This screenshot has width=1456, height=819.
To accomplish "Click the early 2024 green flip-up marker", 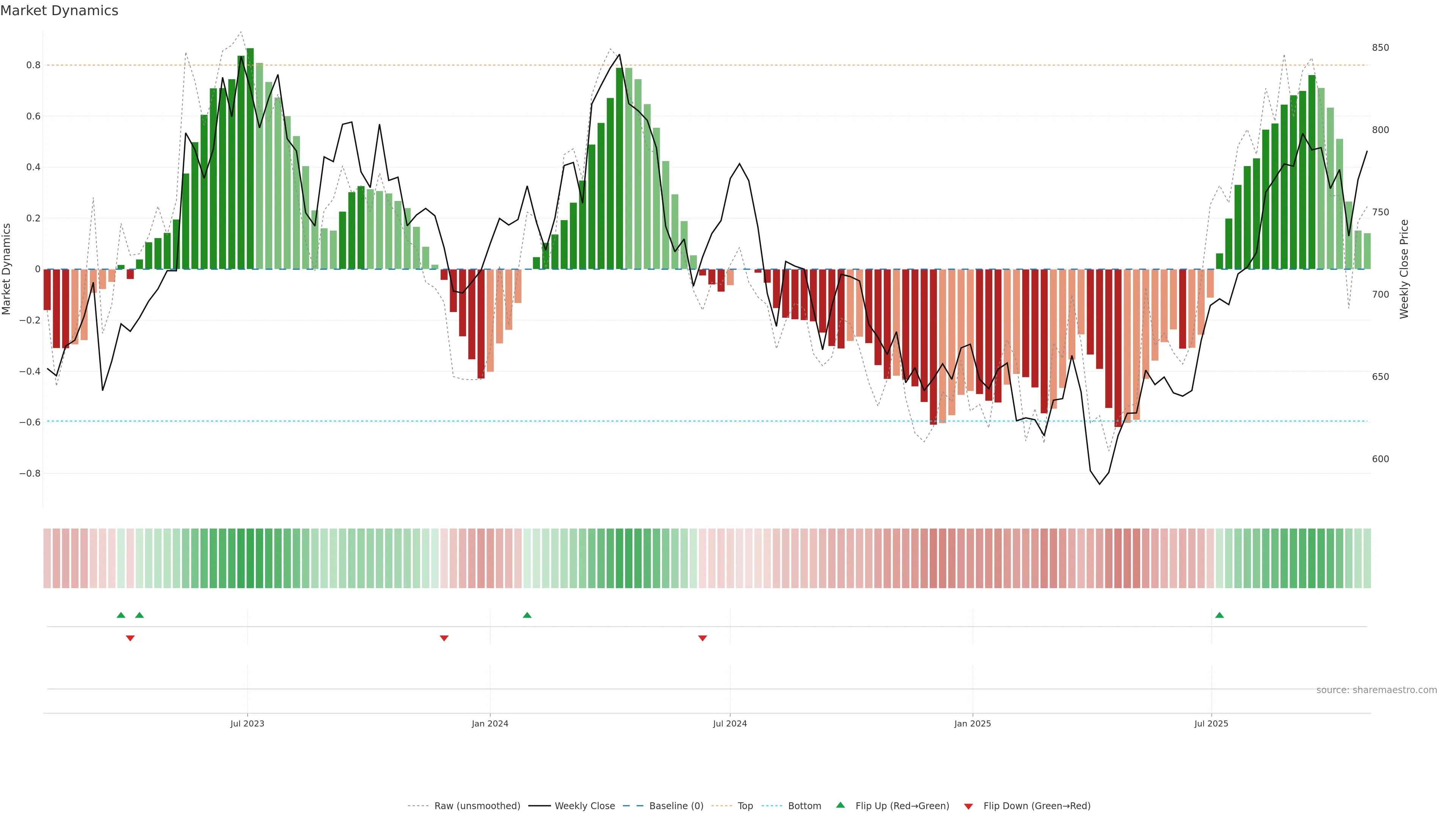I will click(527, 615).
